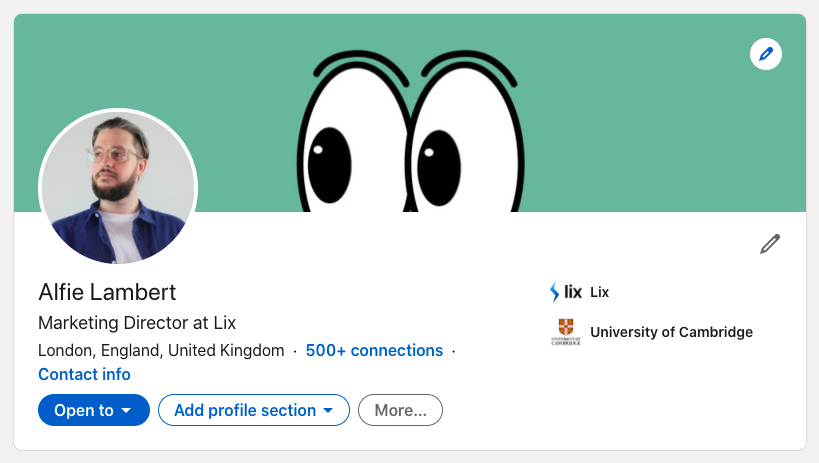Click the blue pencil to edit cover photo
Viewport: 819px width, 463px height.
click(766, 54)
